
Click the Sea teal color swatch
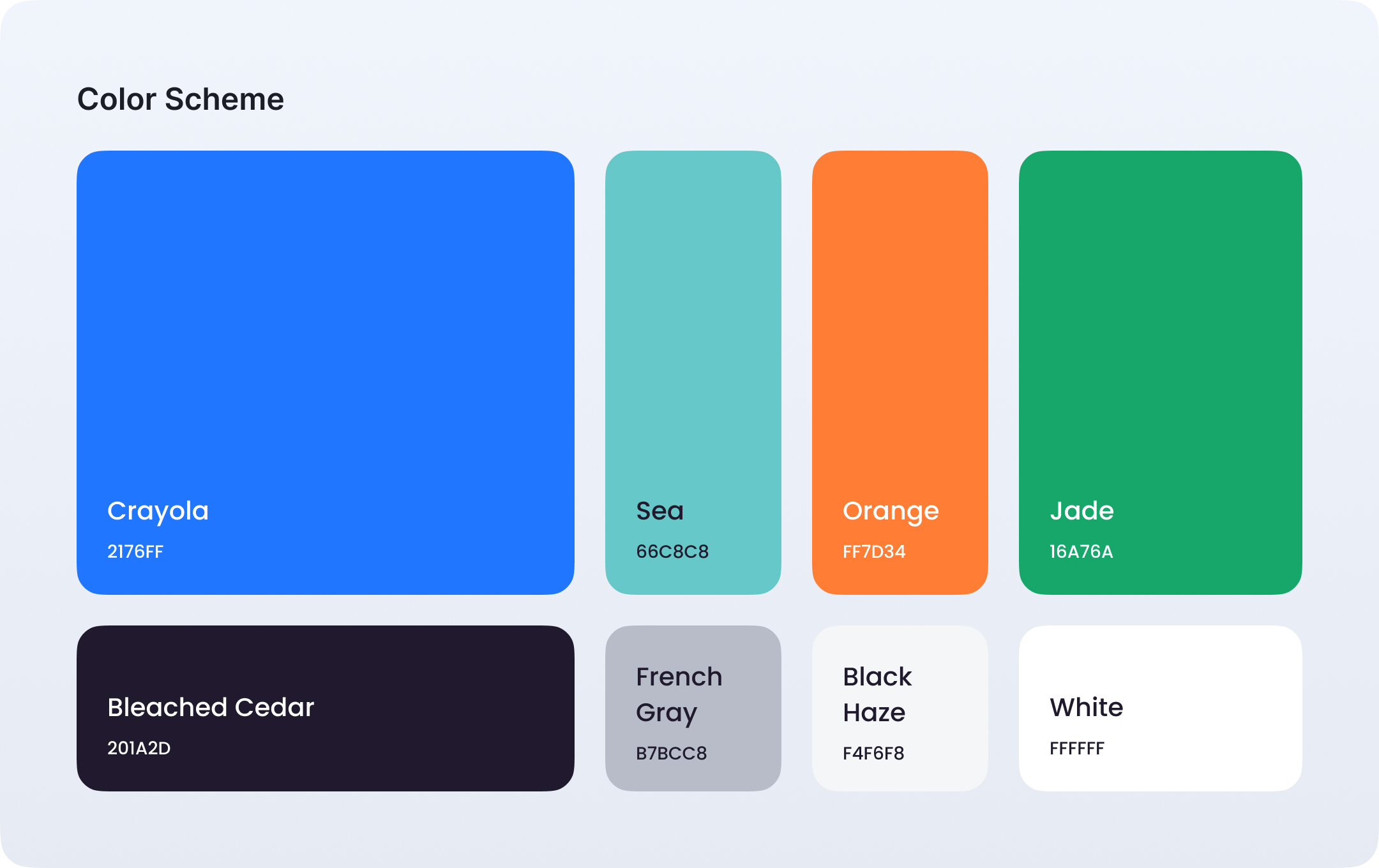(x=693, y=373)
